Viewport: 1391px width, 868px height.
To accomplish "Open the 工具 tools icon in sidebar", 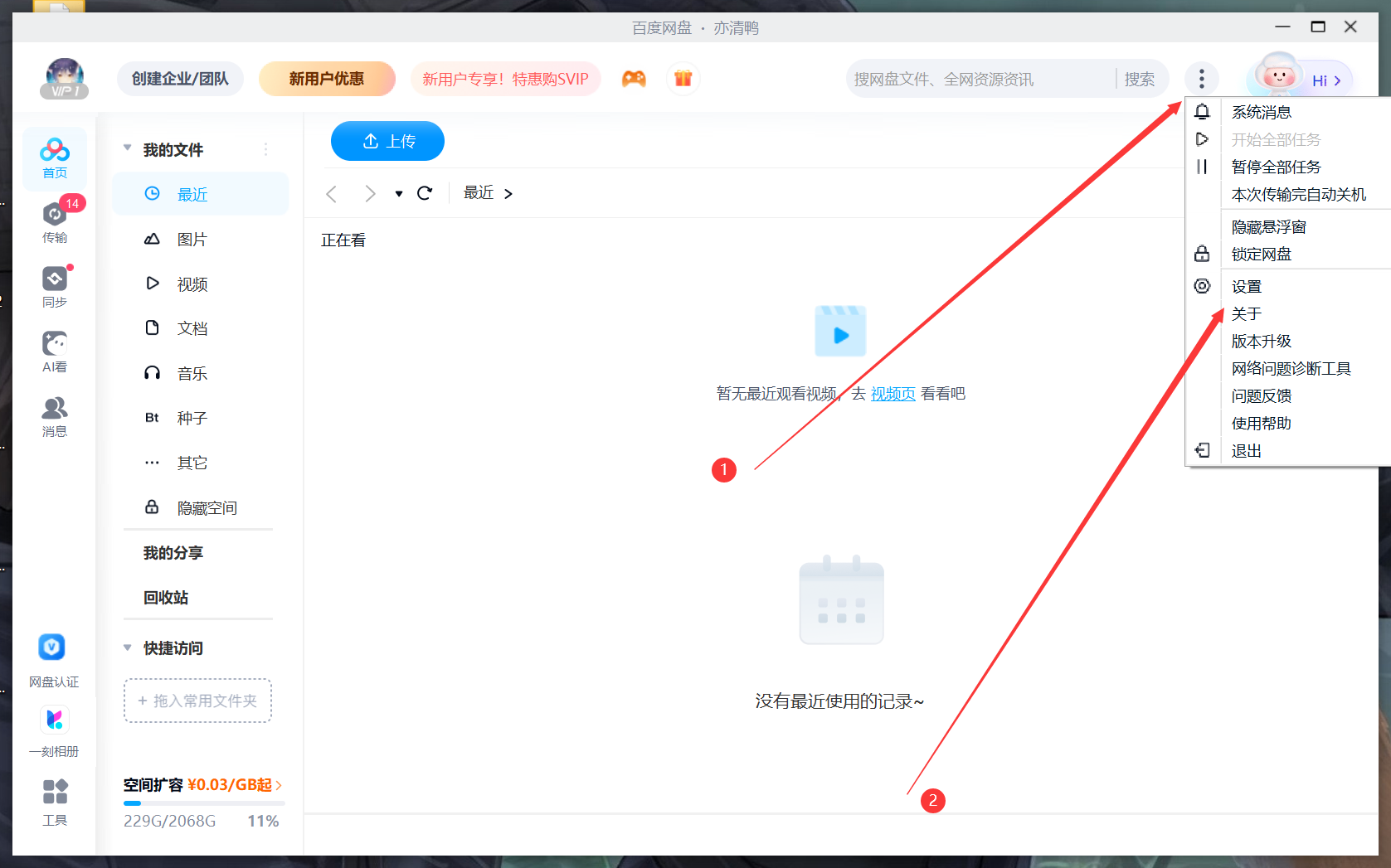I will (x=55, y=802).
